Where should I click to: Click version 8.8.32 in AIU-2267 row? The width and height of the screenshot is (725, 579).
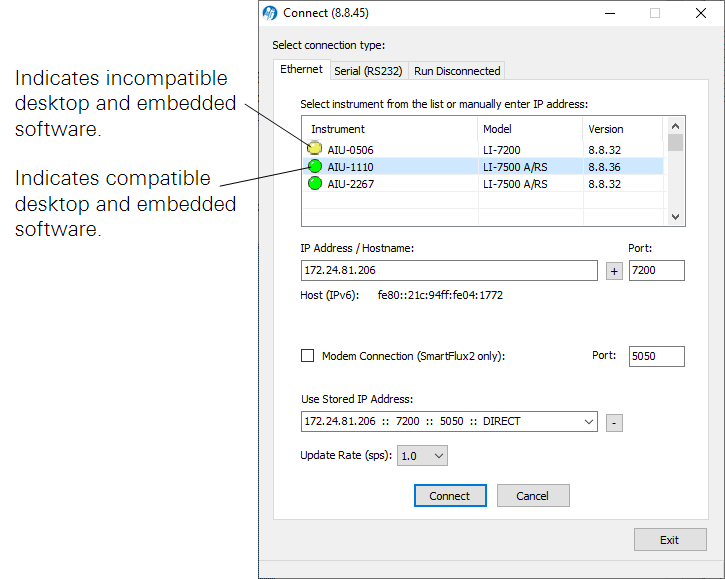[x=604, y=184]
